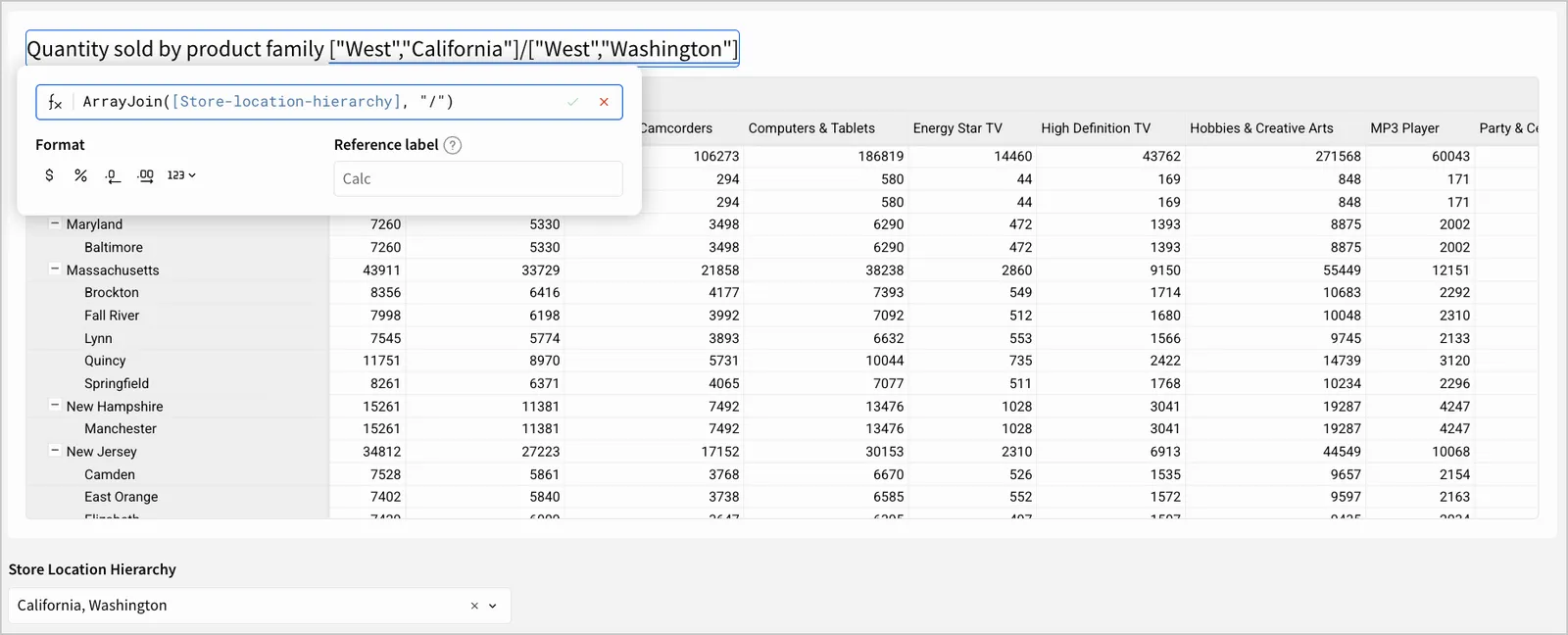Open Reference label help tooltip icon
The width and height of the screenshot is (1568, 635).
click(x=452, y=145)
